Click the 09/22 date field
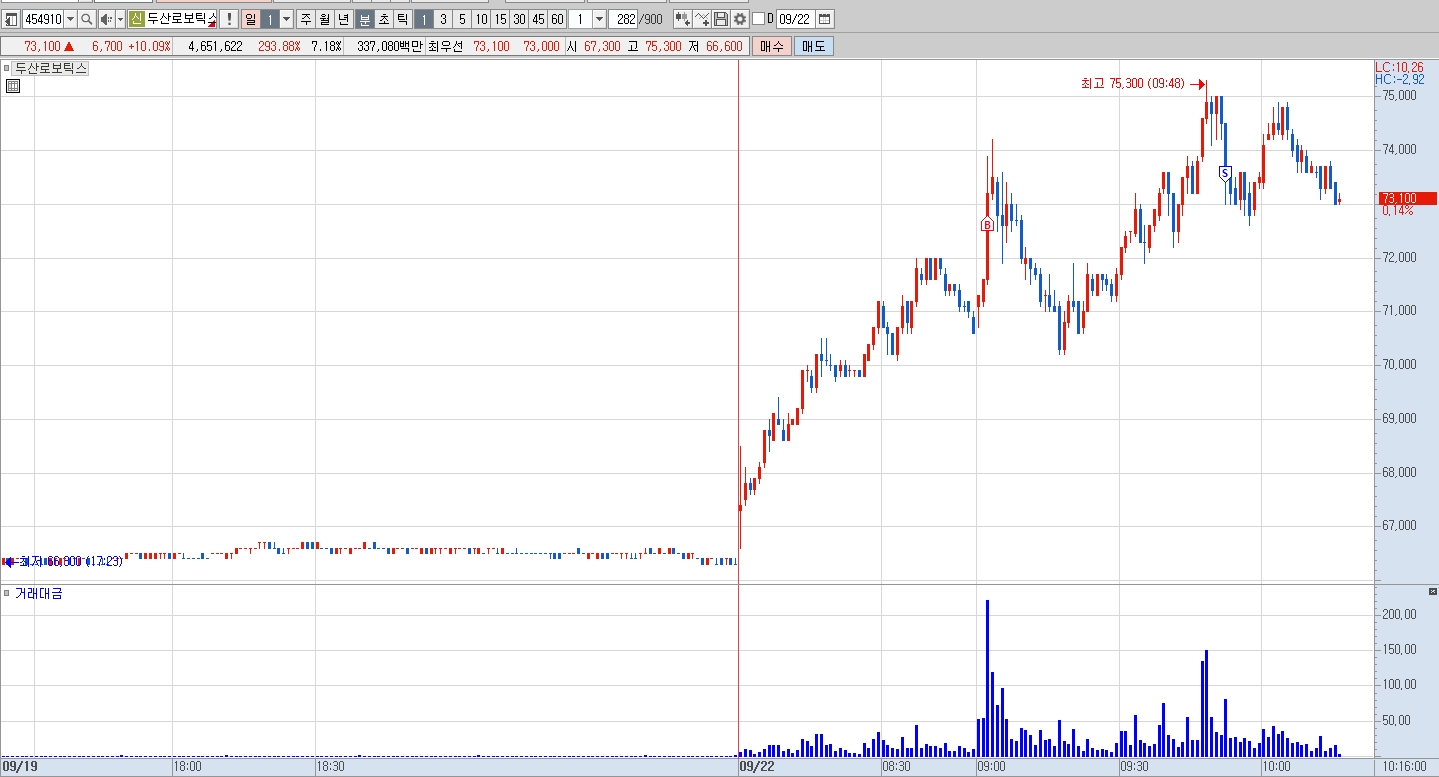 click(x=796, y=19)
